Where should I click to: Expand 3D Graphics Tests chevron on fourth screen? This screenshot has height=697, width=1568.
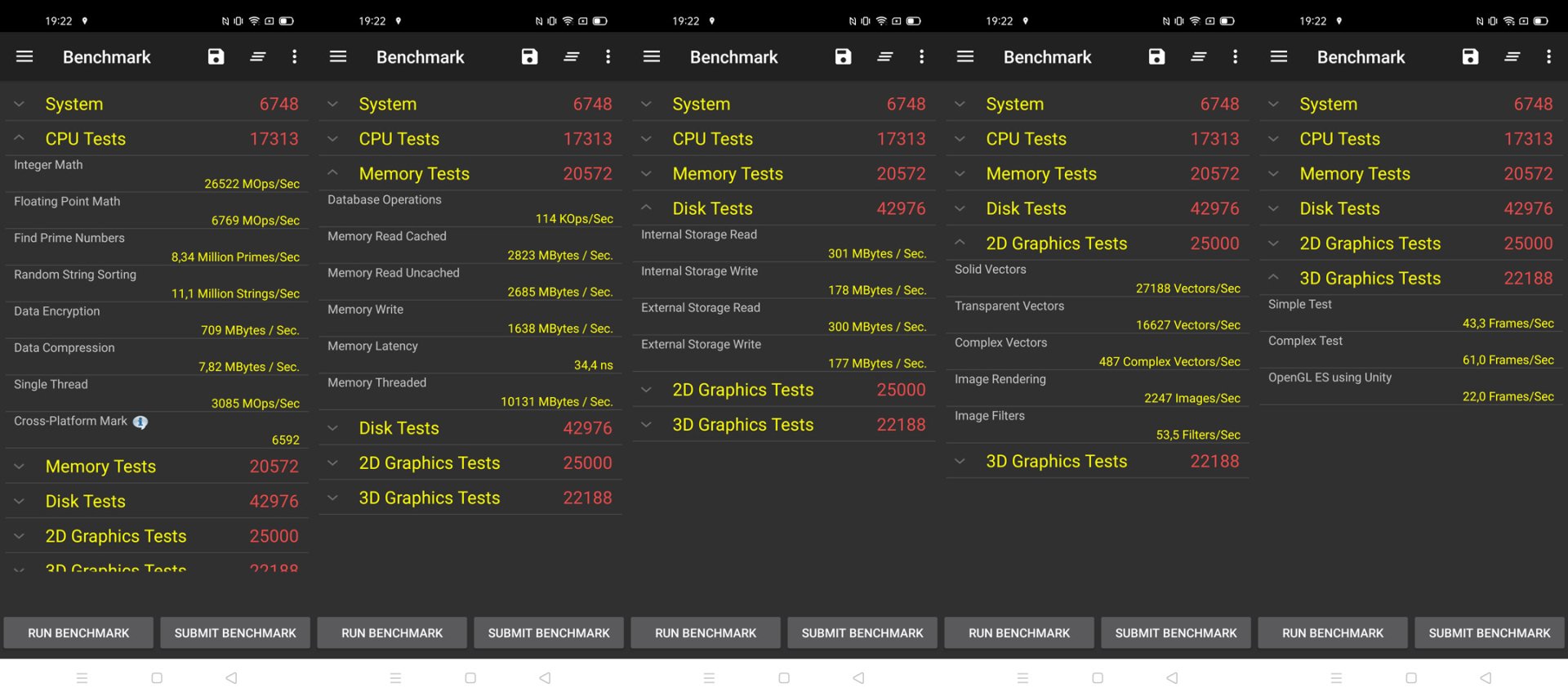tap(960, 461)
